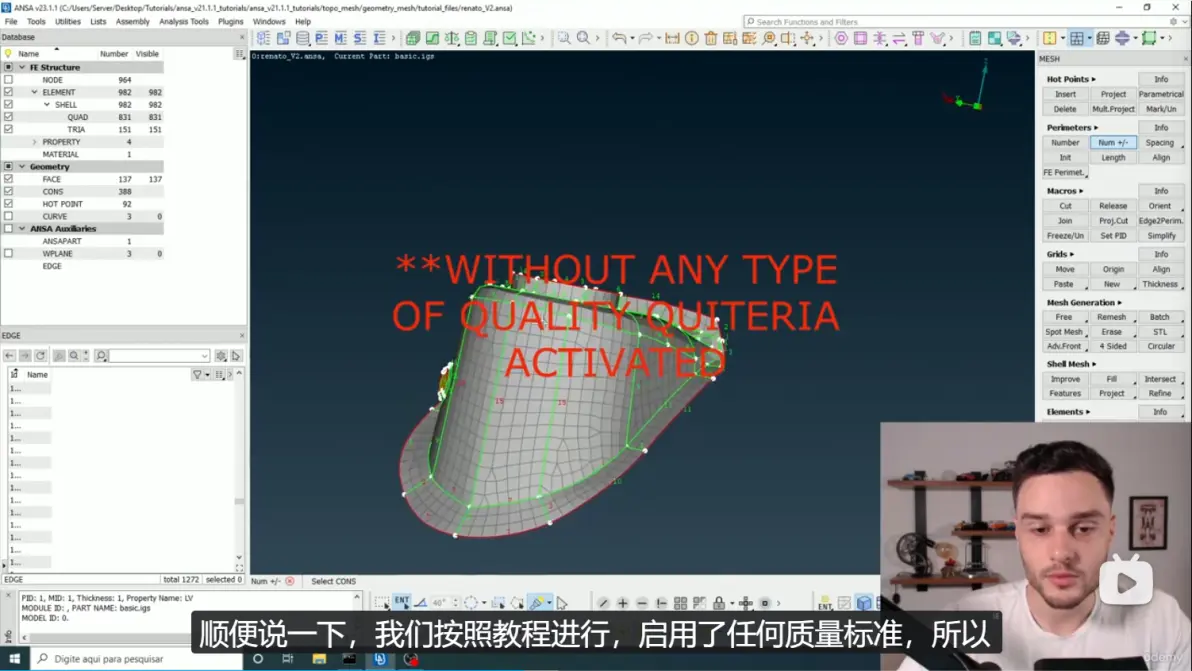Open the Database icon in the toolbar

coord(303,38)
